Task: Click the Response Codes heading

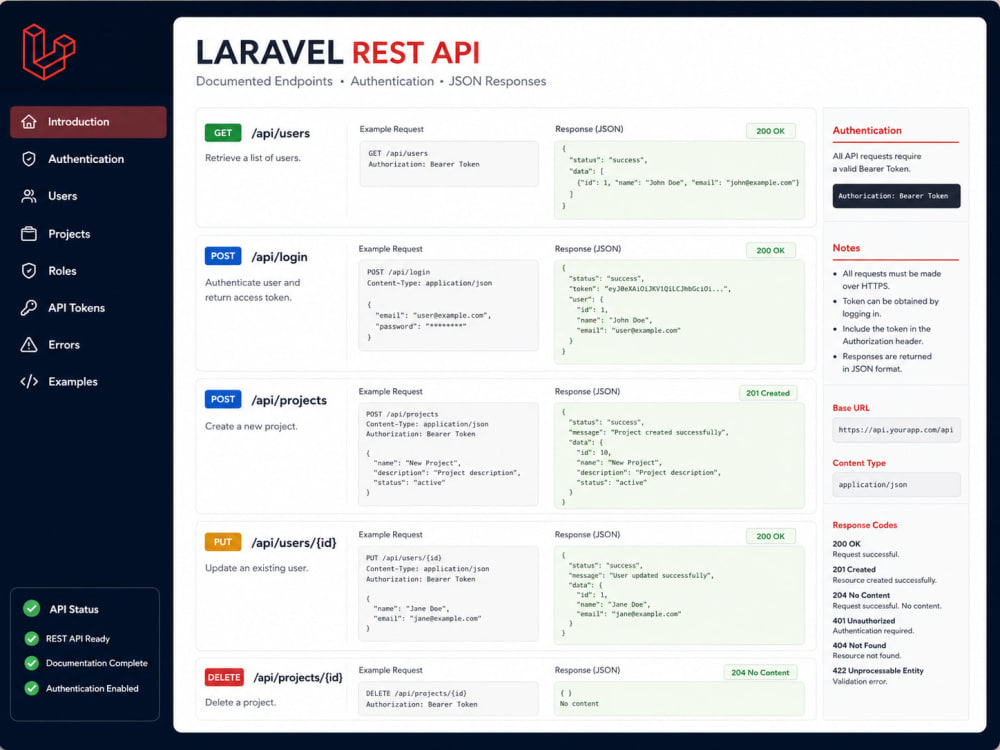Action: coord(865,525)
